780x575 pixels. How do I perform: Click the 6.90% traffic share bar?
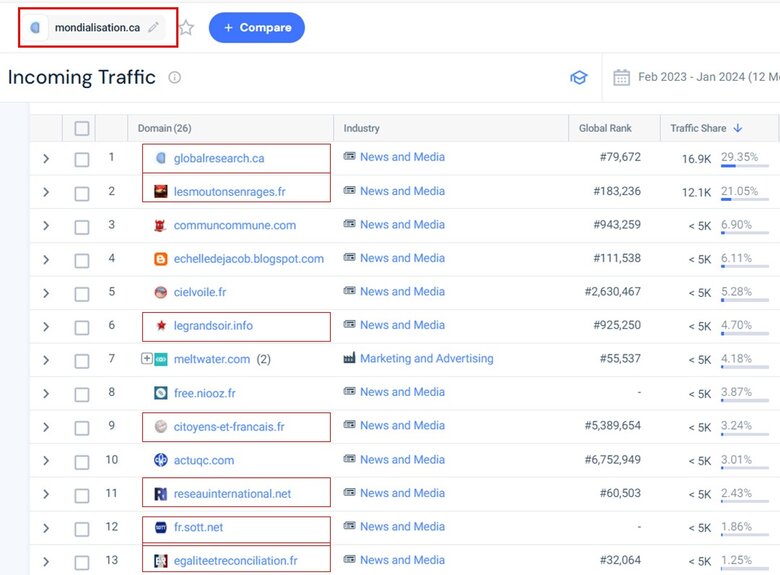click(x=745, y=232)
